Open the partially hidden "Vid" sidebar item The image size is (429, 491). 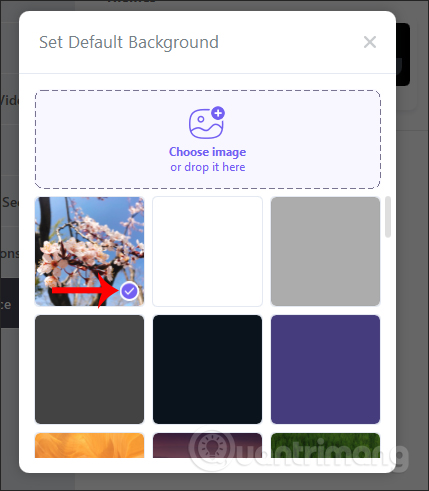coord(9,99)
